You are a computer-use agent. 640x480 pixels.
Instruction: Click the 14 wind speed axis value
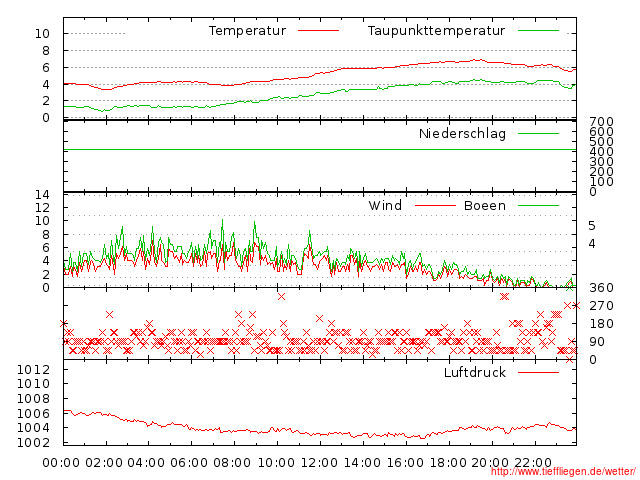42,195
